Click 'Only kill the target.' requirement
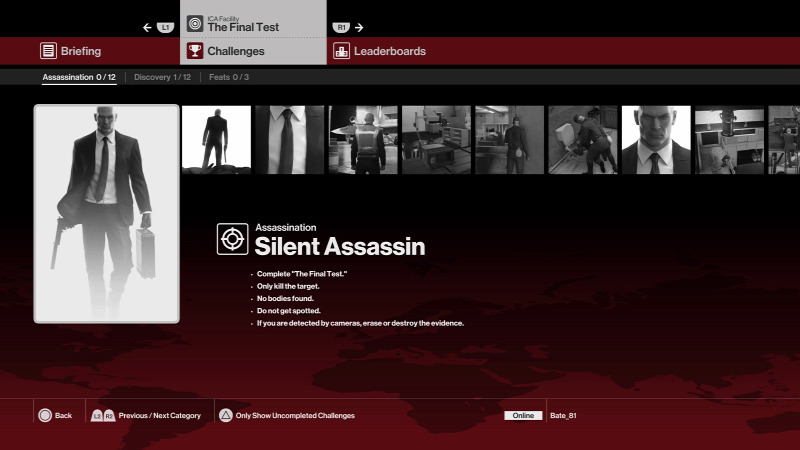The width and height of the screenshot is (800, 450). [288, 286]
